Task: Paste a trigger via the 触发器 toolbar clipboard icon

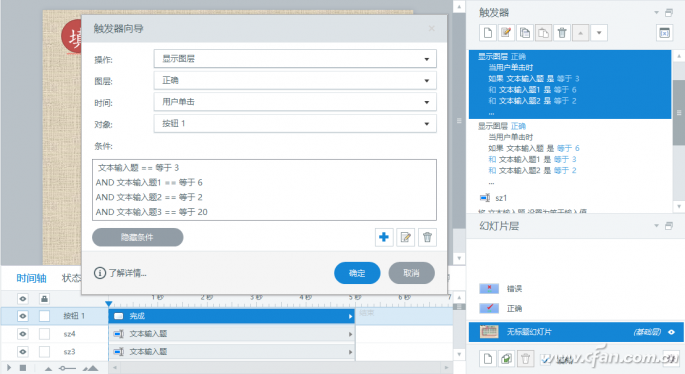Action: [543, 33]
